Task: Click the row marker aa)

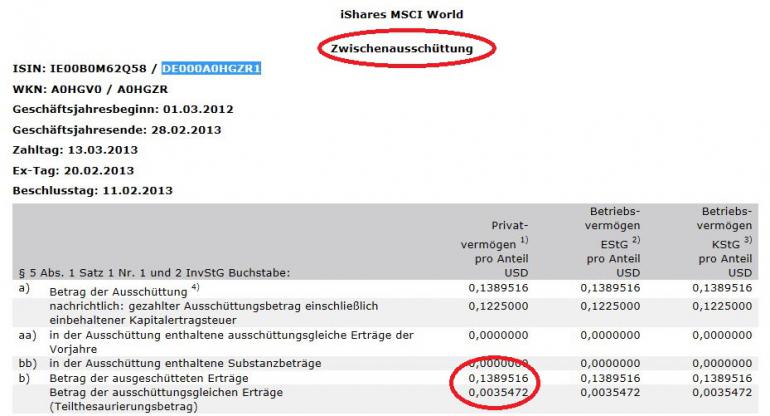Action: 28,335
